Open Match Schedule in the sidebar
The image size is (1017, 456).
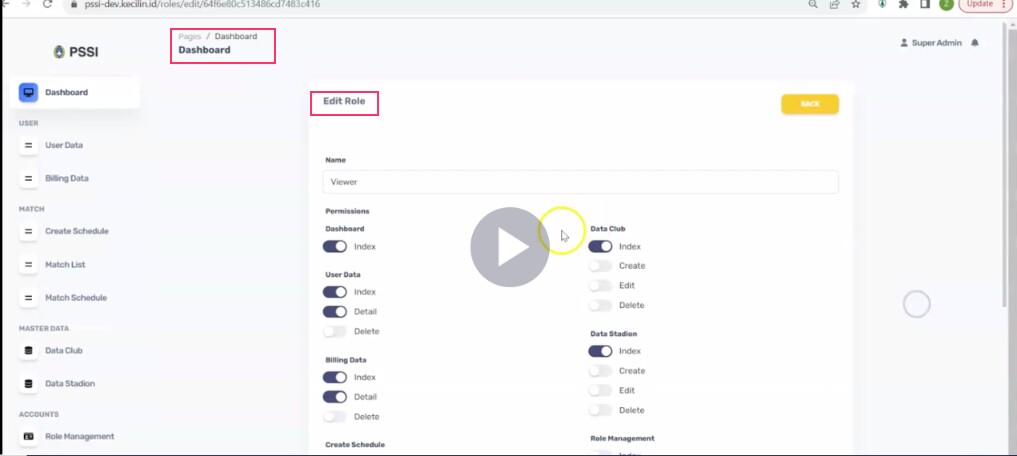click(x=76, y=298)
